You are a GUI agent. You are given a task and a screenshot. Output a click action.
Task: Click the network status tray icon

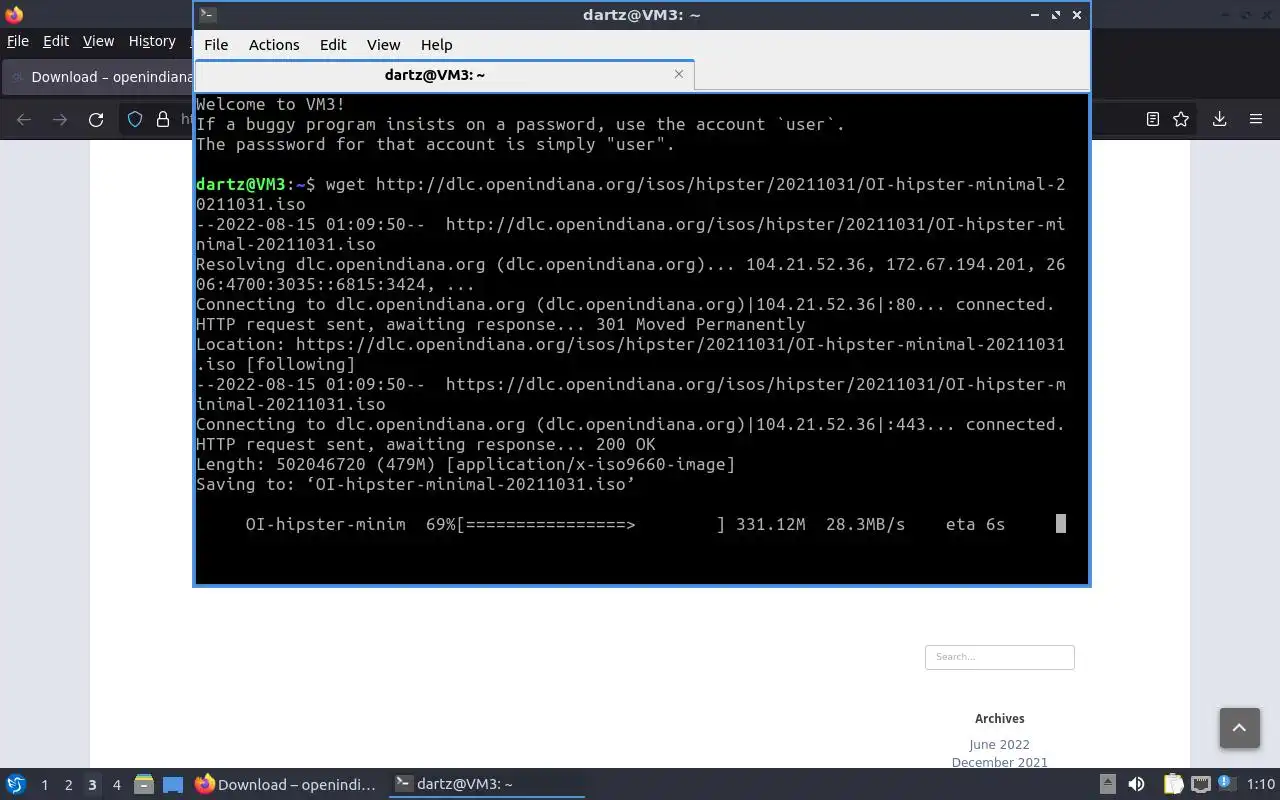pyautogui.click(x=1201, y=784)
